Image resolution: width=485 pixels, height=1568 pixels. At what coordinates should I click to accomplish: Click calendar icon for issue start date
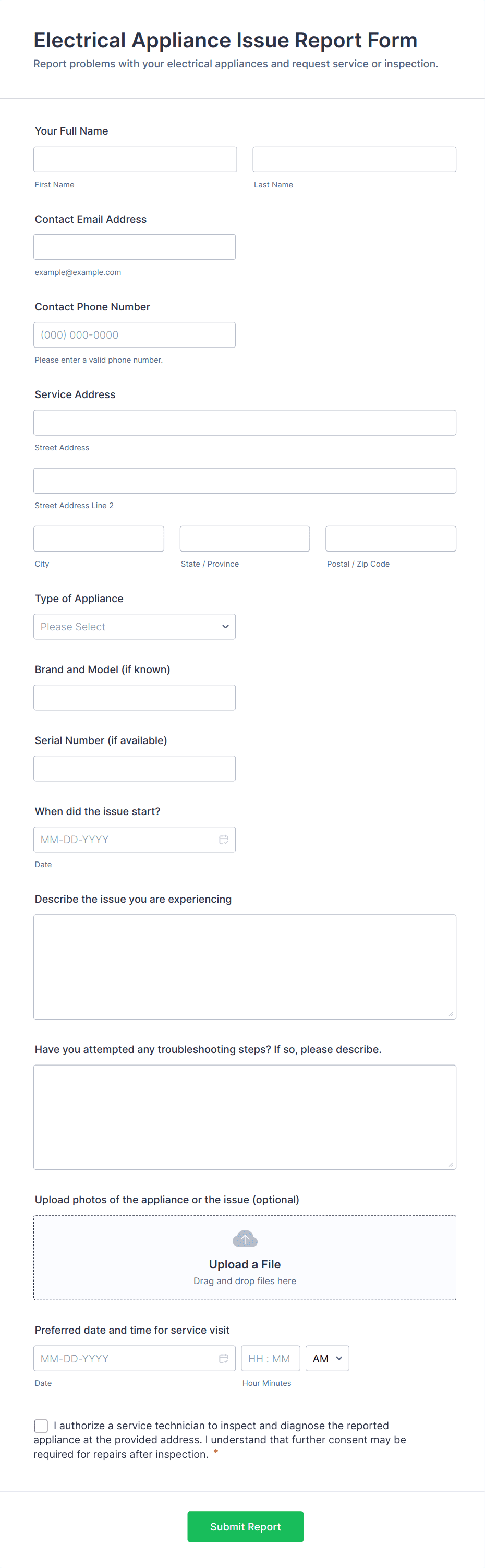pyautogui.click(x=223, y=840)
